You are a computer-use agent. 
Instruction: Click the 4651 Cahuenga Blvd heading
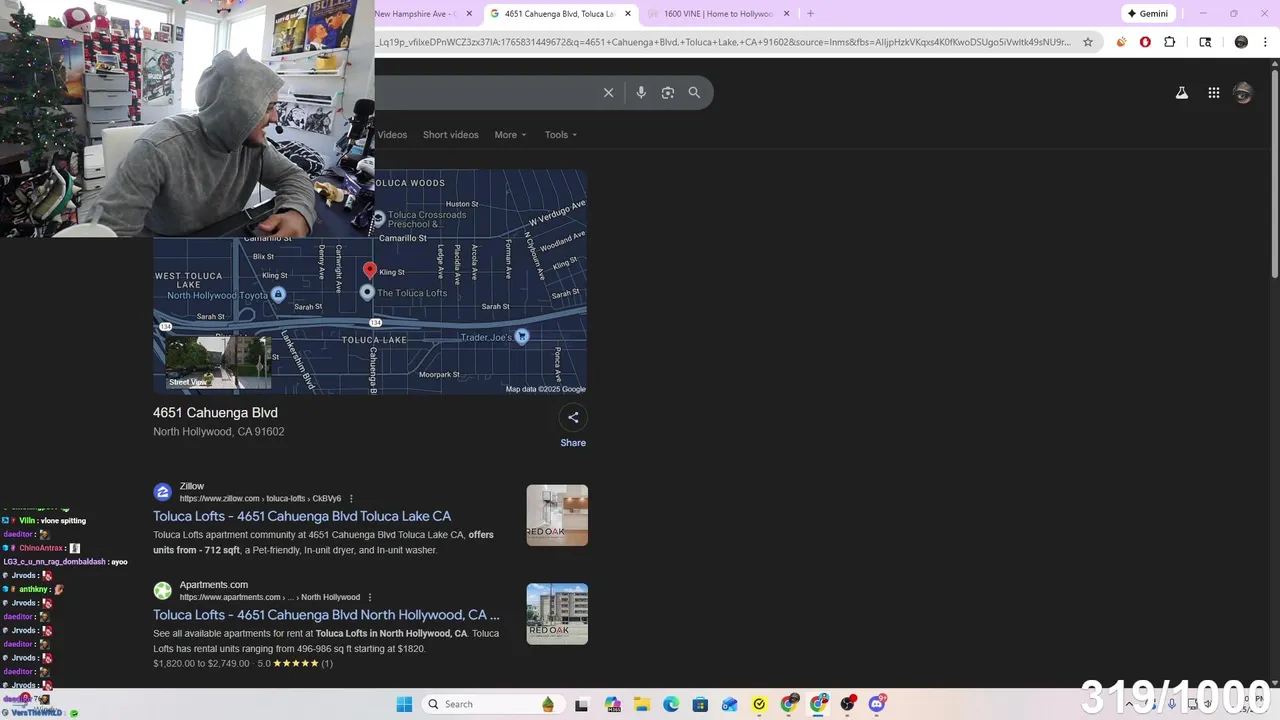tap(215, 413)
